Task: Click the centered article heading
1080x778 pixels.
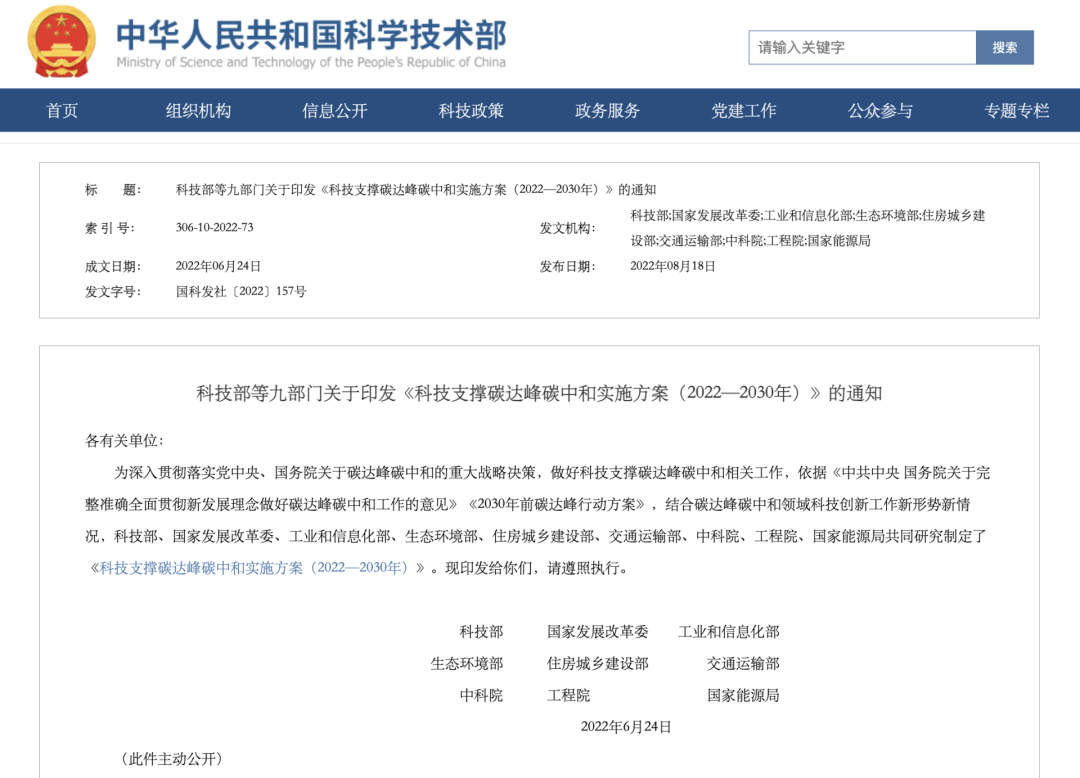Action: pyautogui.click(x=539, y=393)
